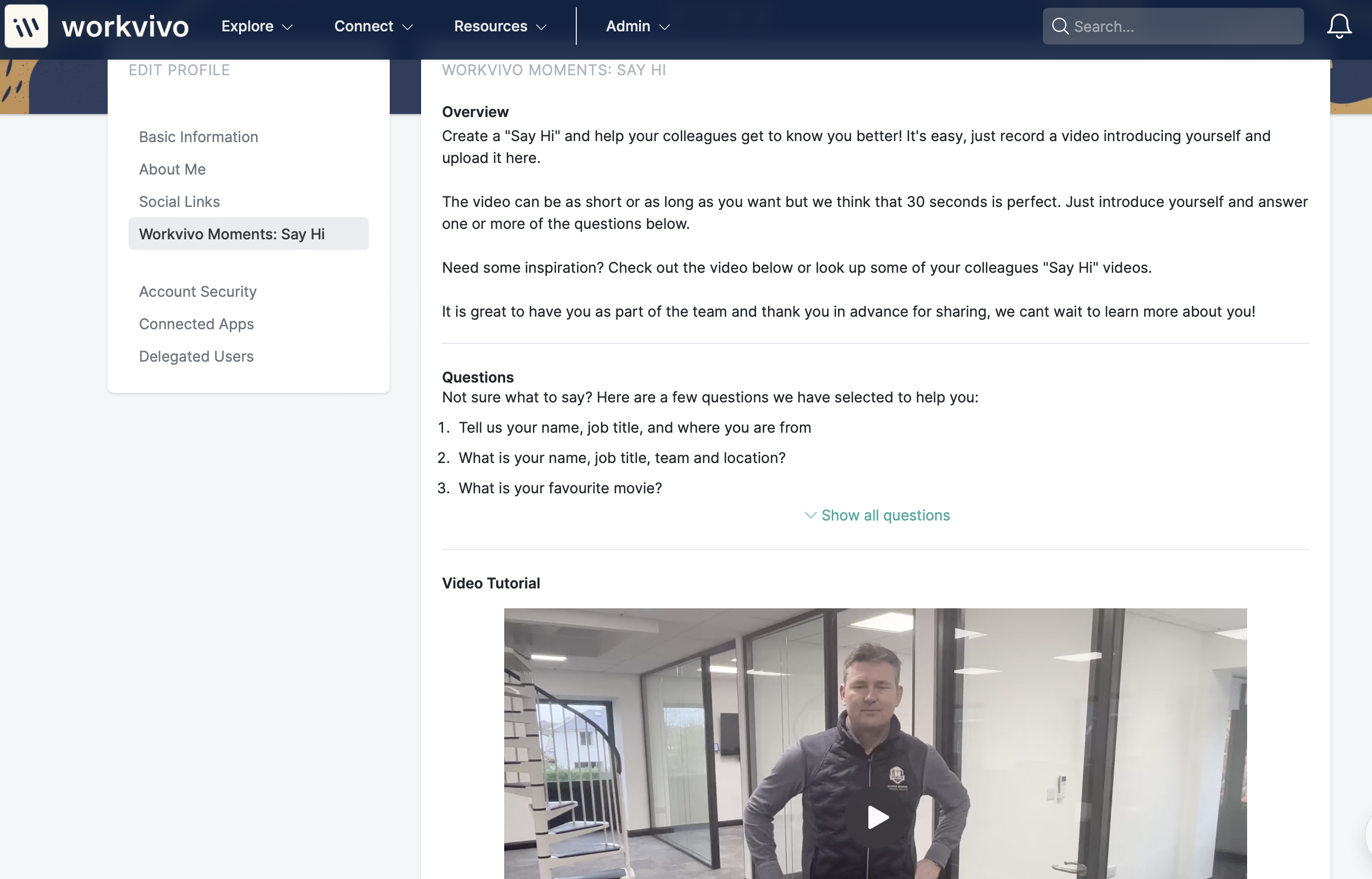Click the video tutorial thumbnail

tap(875, 743)
